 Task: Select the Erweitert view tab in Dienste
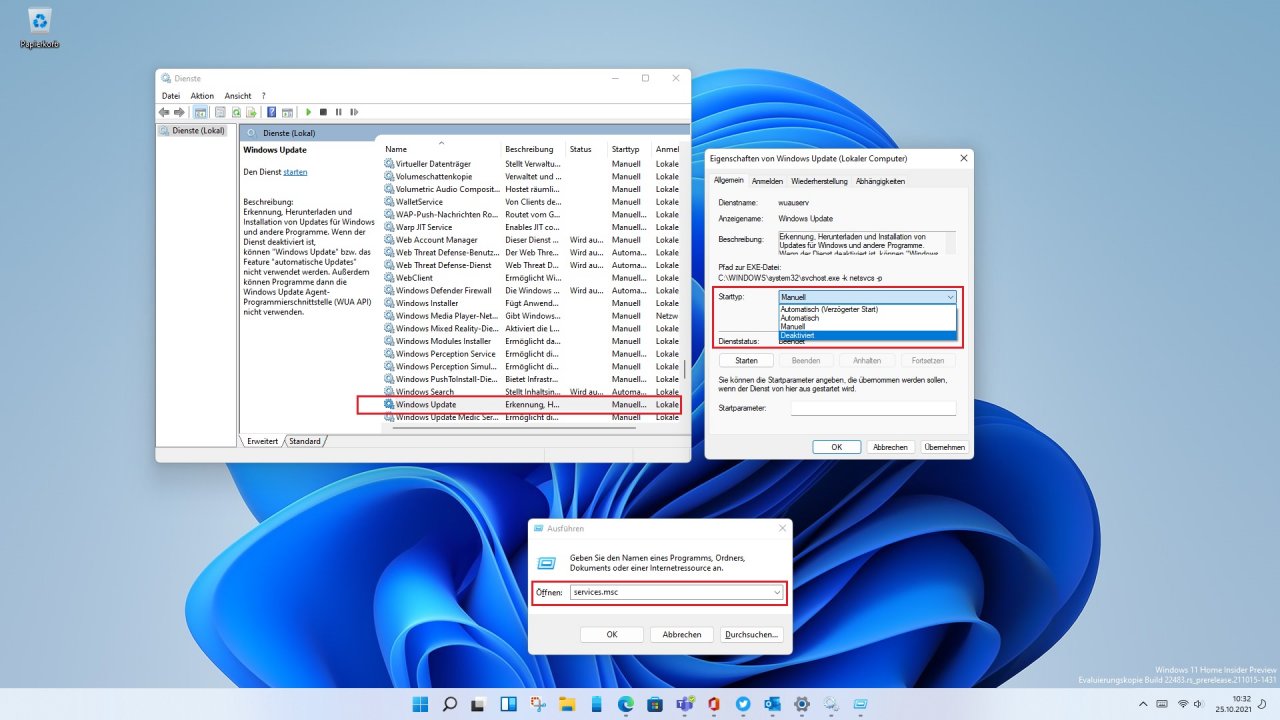[263, 441]
